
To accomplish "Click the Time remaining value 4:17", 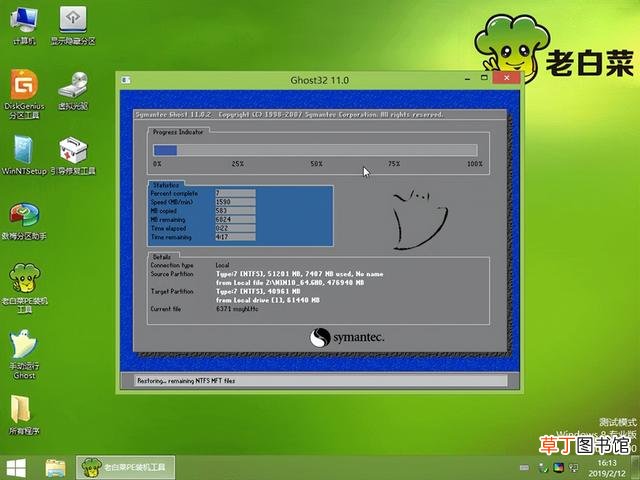I will click(x=235, y=237).
